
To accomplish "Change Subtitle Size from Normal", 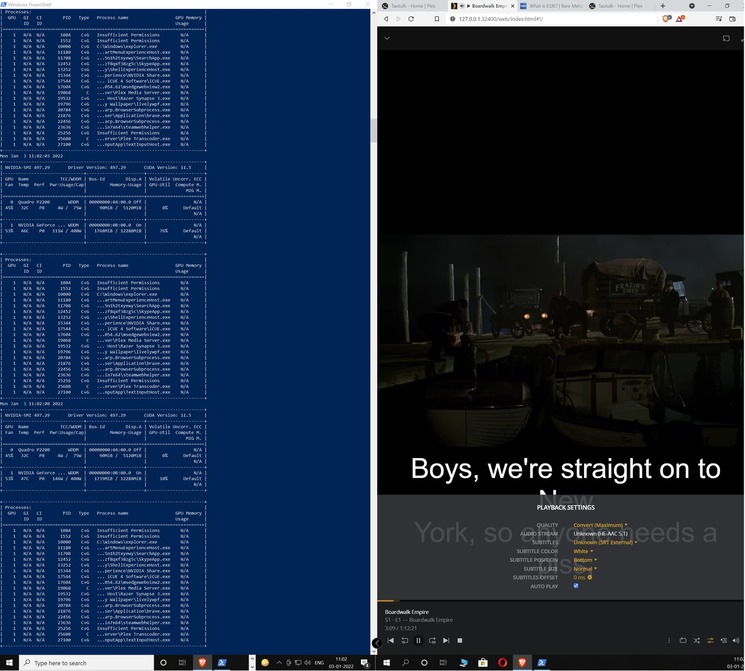I will coord(585,569).
